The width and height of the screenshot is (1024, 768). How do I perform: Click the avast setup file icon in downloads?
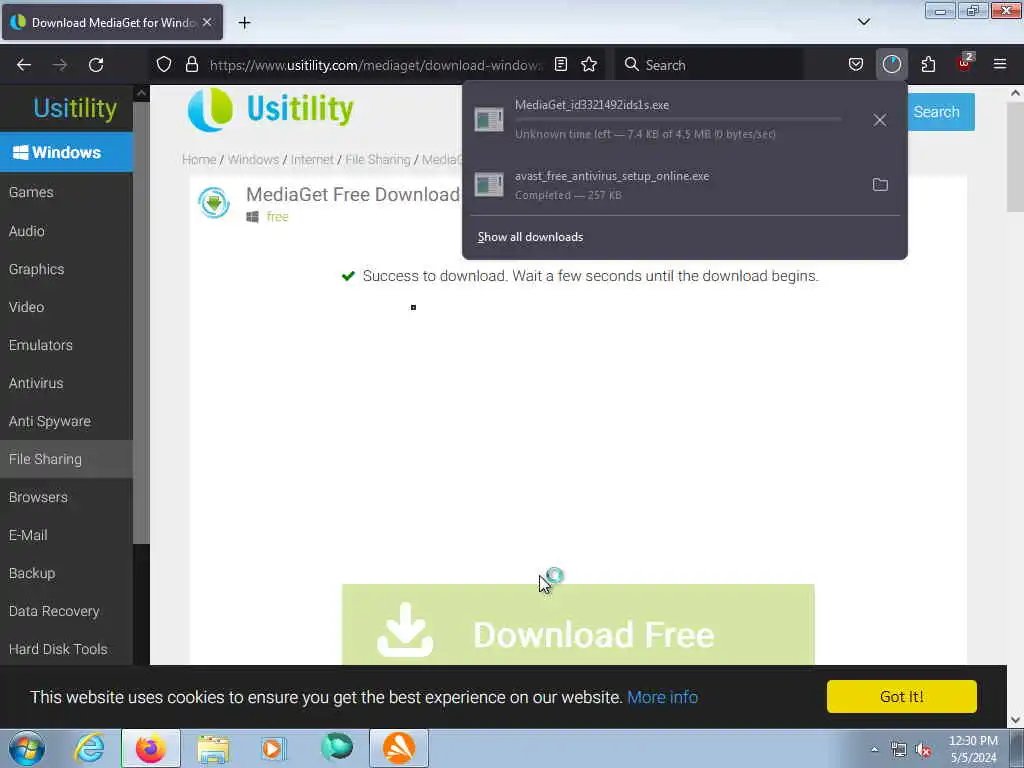coord(488,185)
